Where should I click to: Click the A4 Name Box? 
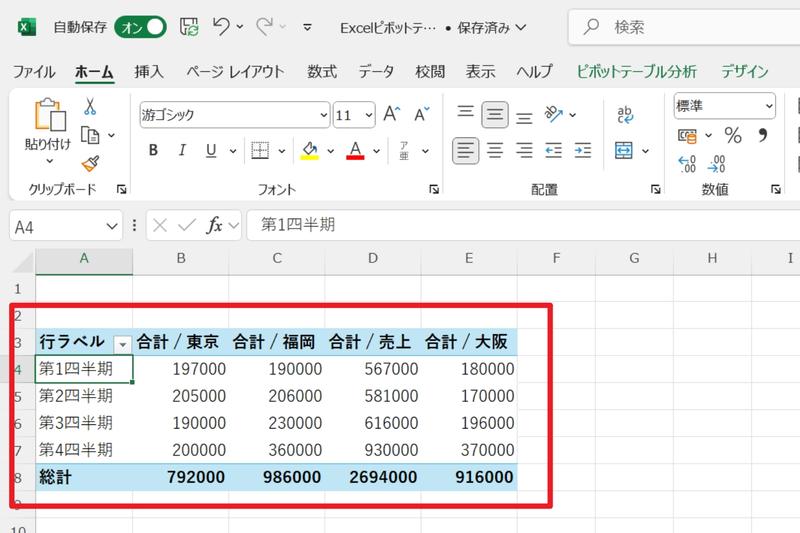point(66,226)
